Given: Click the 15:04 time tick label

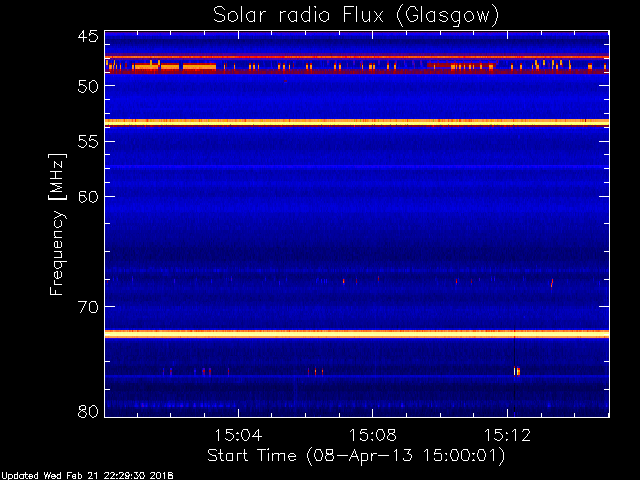Looking at the screenshot, I should (x=238, y=435).
